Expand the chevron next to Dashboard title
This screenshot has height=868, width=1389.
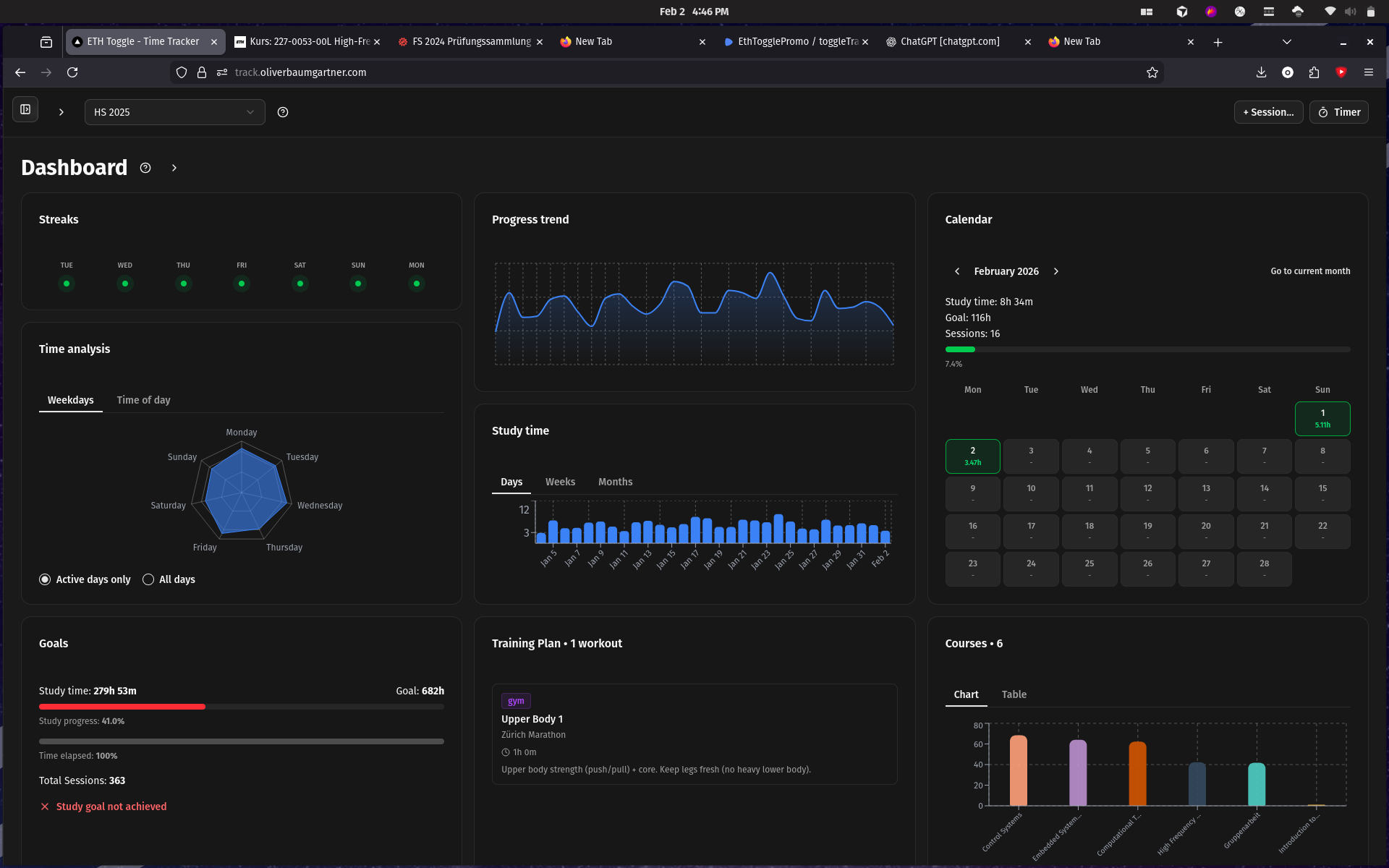(174, 168)
